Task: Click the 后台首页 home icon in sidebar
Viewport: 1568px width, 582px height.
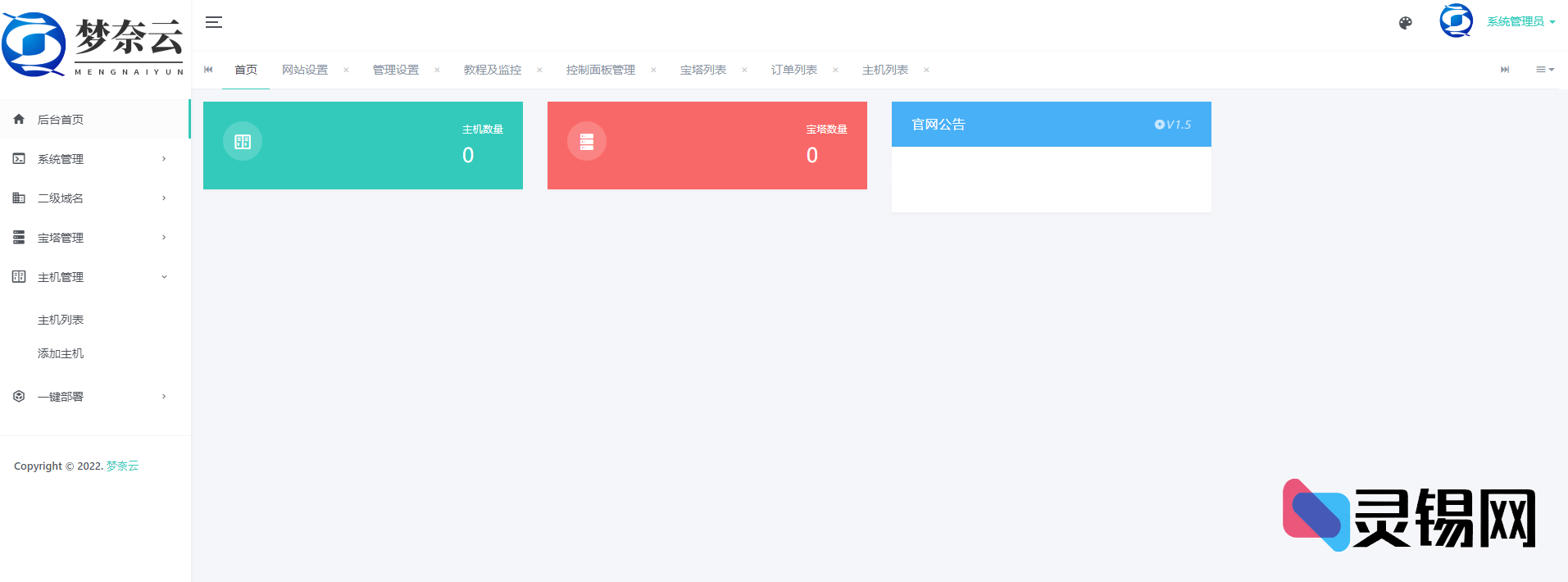Action: [19, 120]
